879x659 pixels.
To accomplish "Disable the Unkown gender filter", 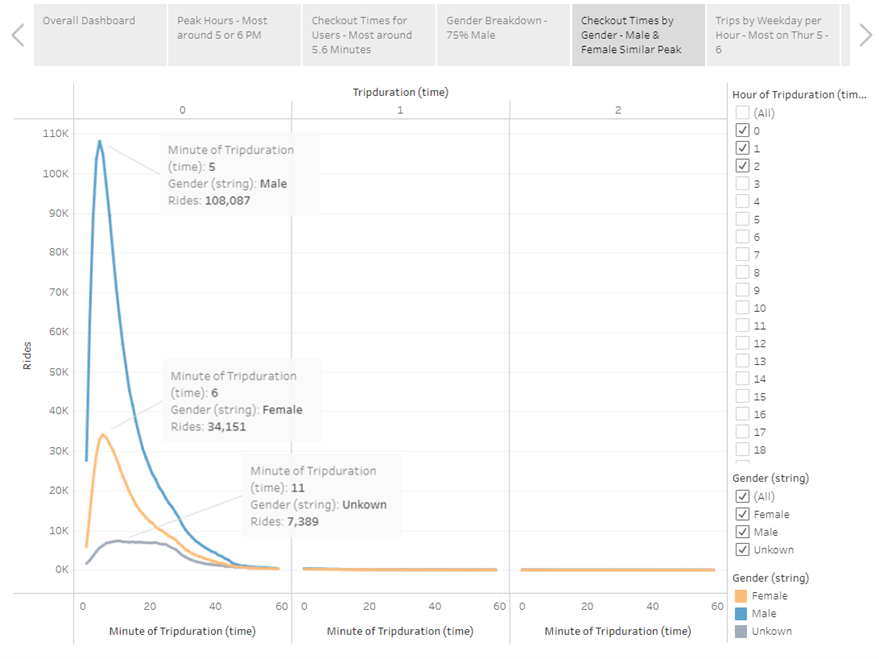I will point(740,549).
